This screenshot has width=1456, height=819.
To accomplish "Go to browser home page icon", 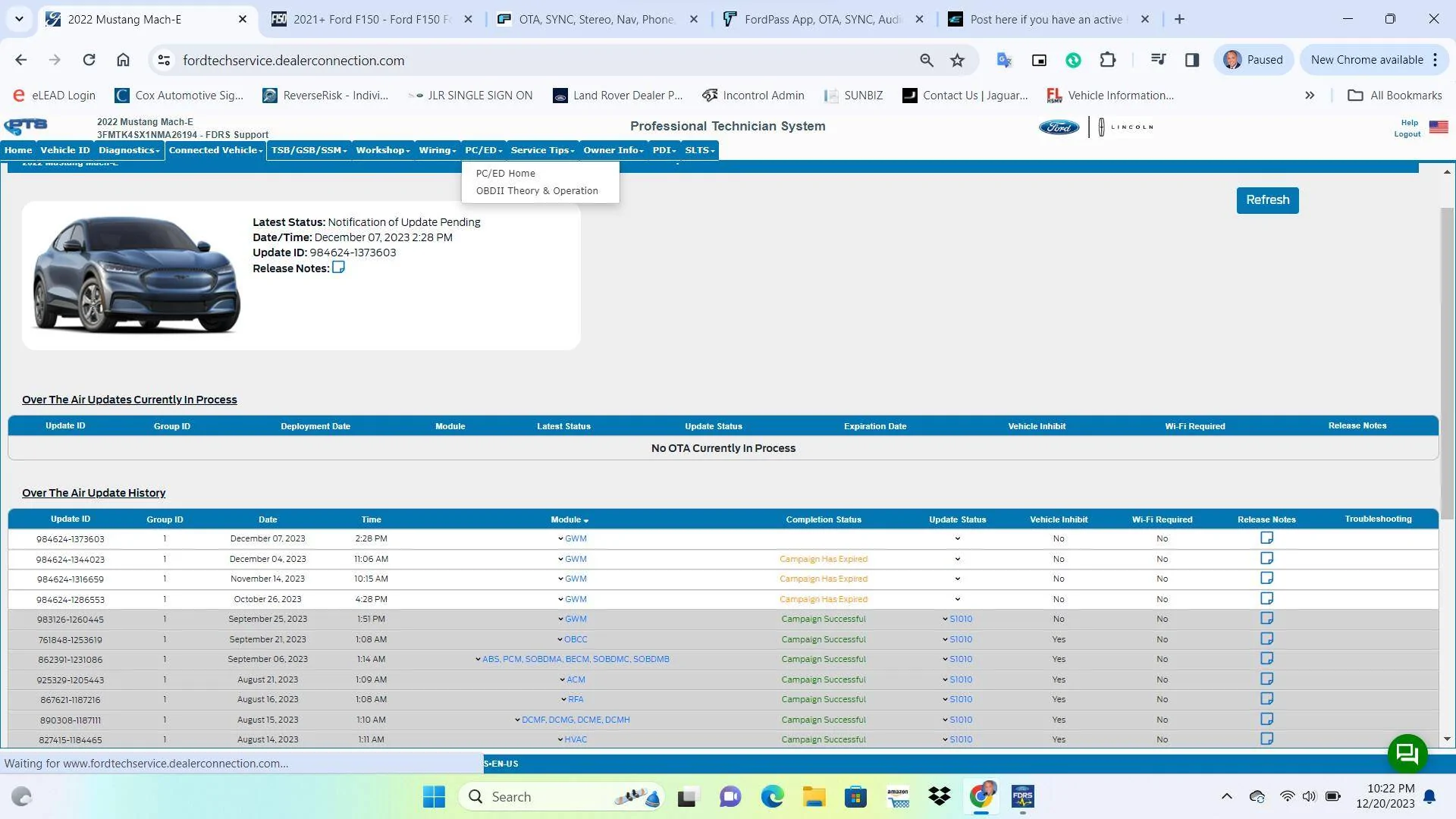I will click(x=123, y=60).
